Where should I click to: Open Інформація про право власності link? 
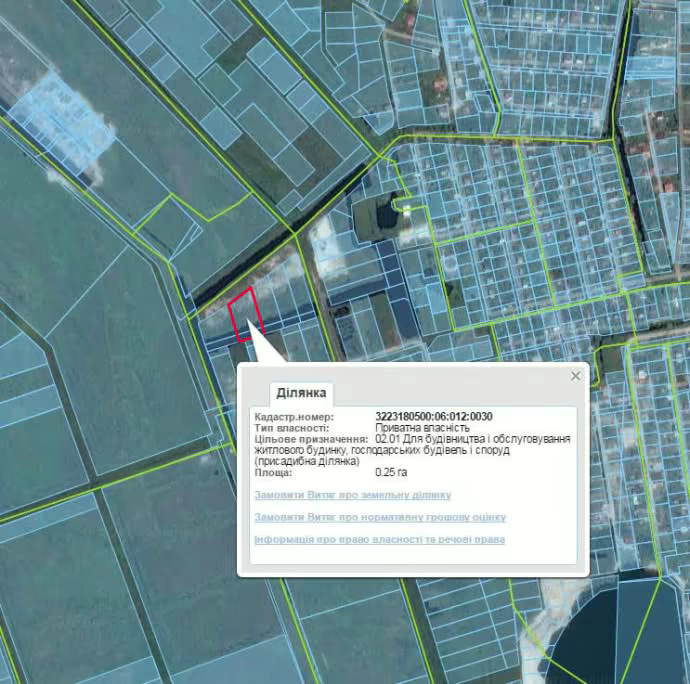380,540
